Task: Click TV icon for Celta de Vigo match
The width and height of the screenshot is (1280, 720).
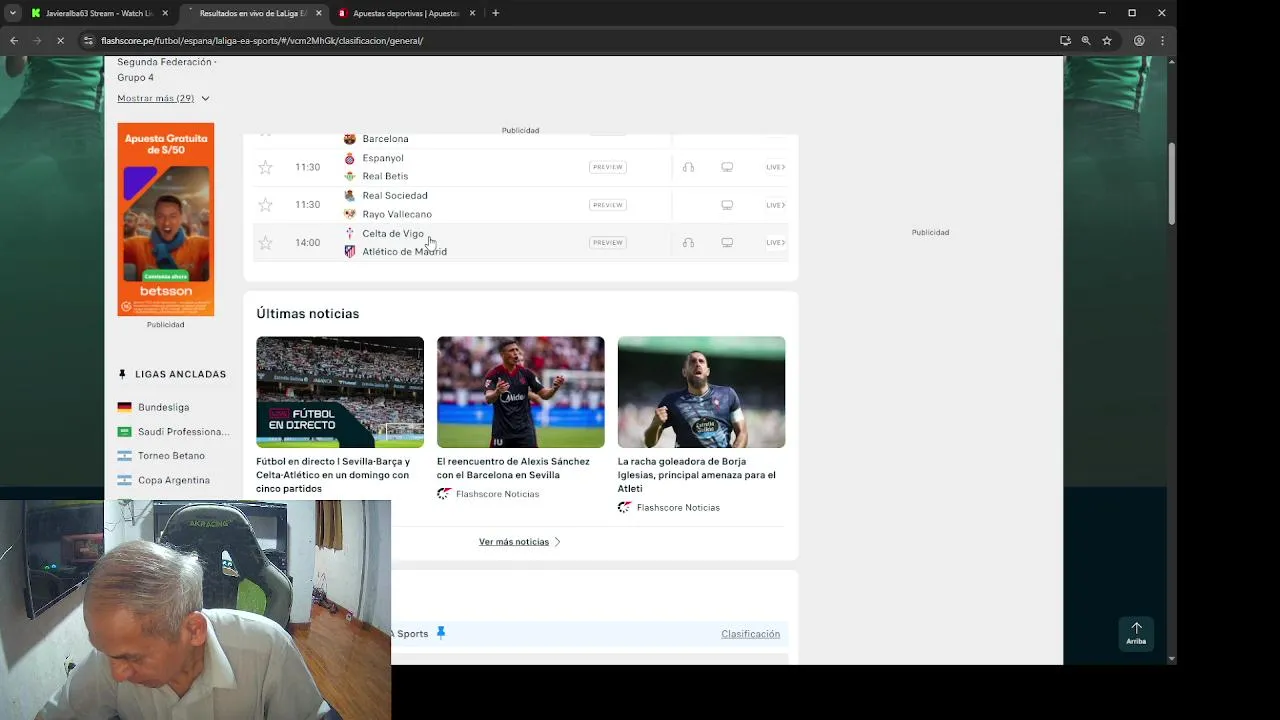Action: coord(727,243)
